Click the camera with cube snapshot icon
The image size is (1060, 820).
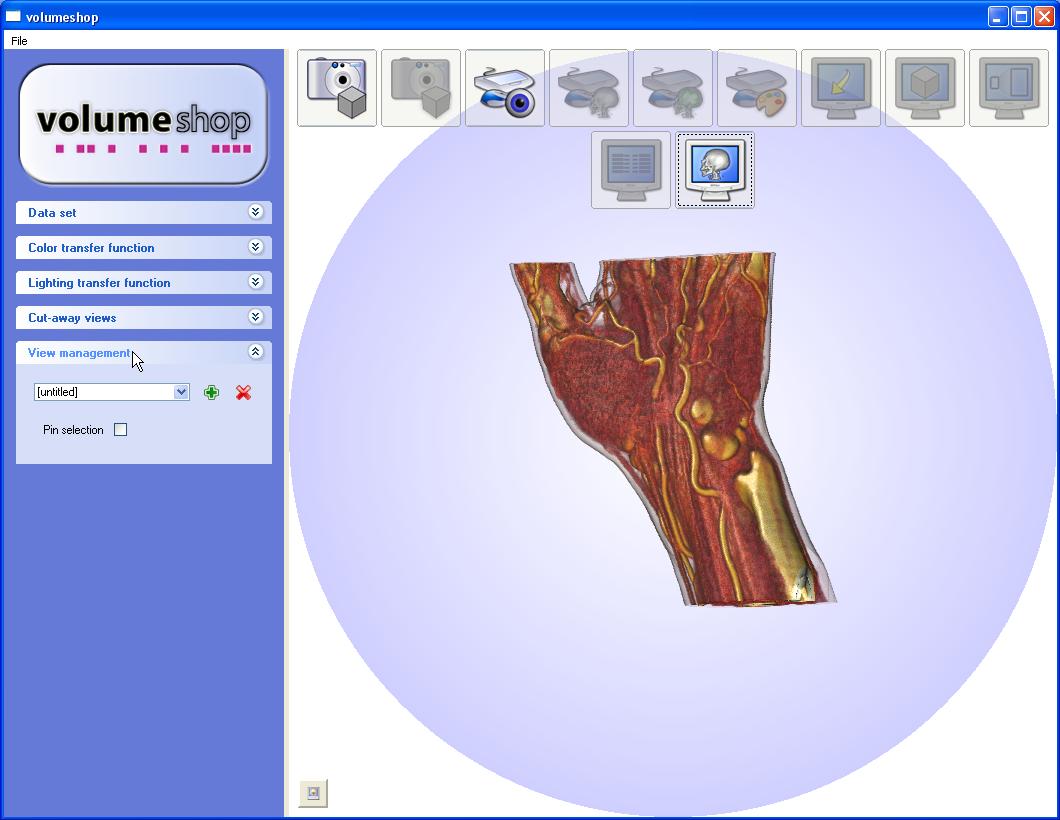click(337, 88)
